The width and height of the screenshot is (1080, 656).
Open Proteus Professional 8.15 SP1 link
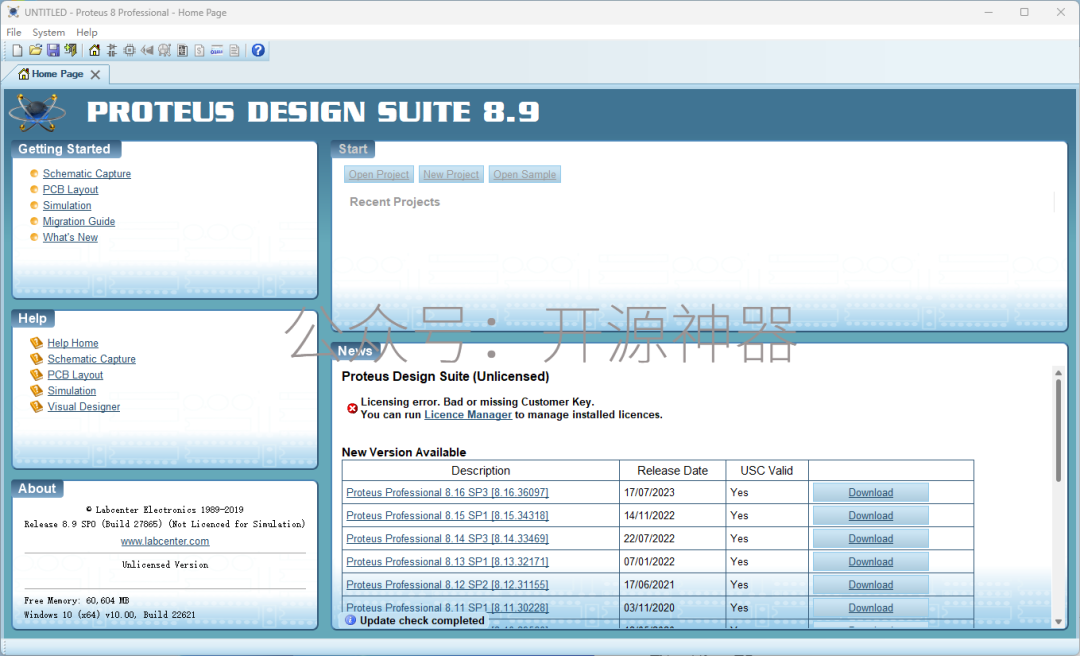click(x=448, y=515)
